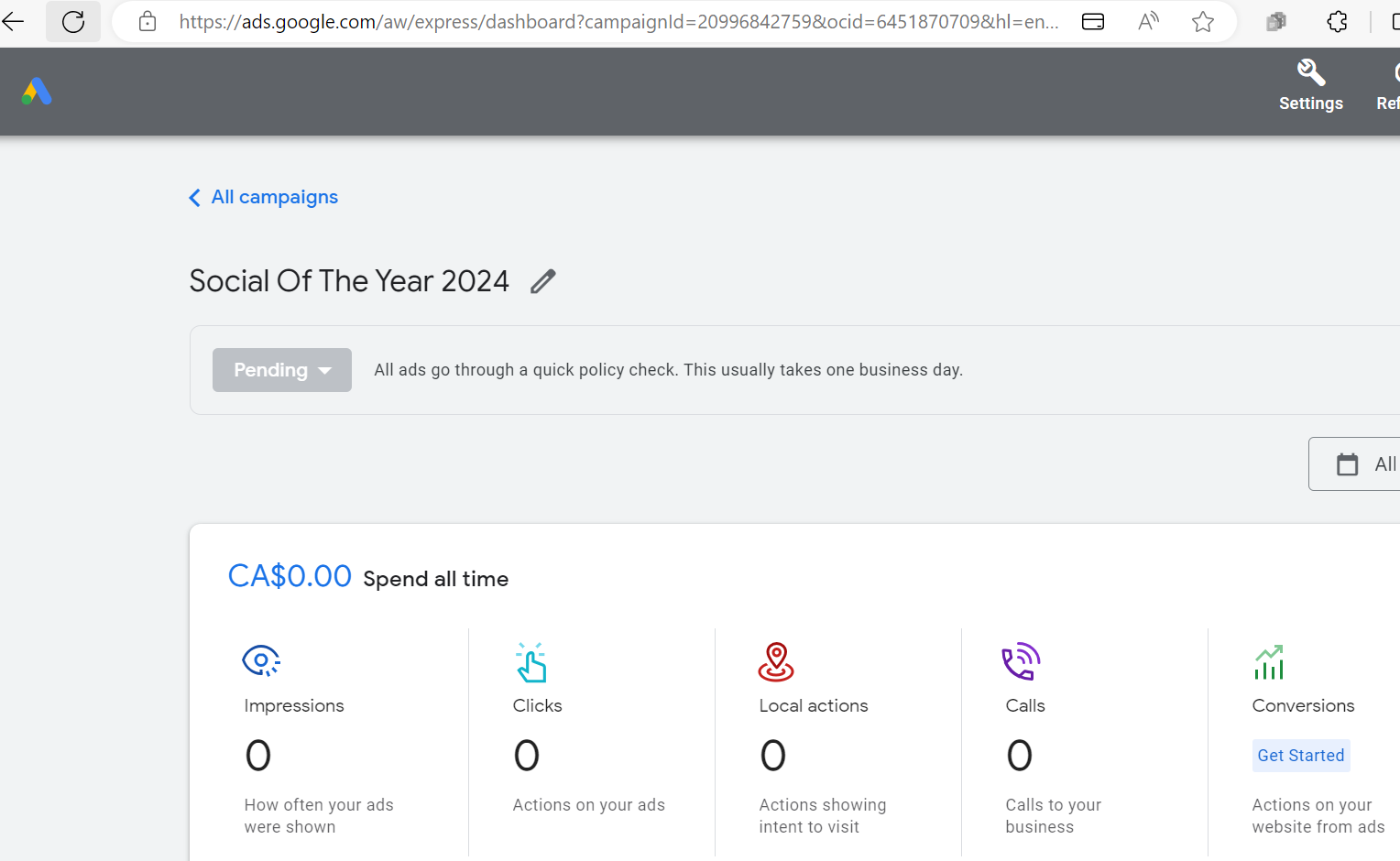Click the CA$0.00 spend amount

coord(290,576)
